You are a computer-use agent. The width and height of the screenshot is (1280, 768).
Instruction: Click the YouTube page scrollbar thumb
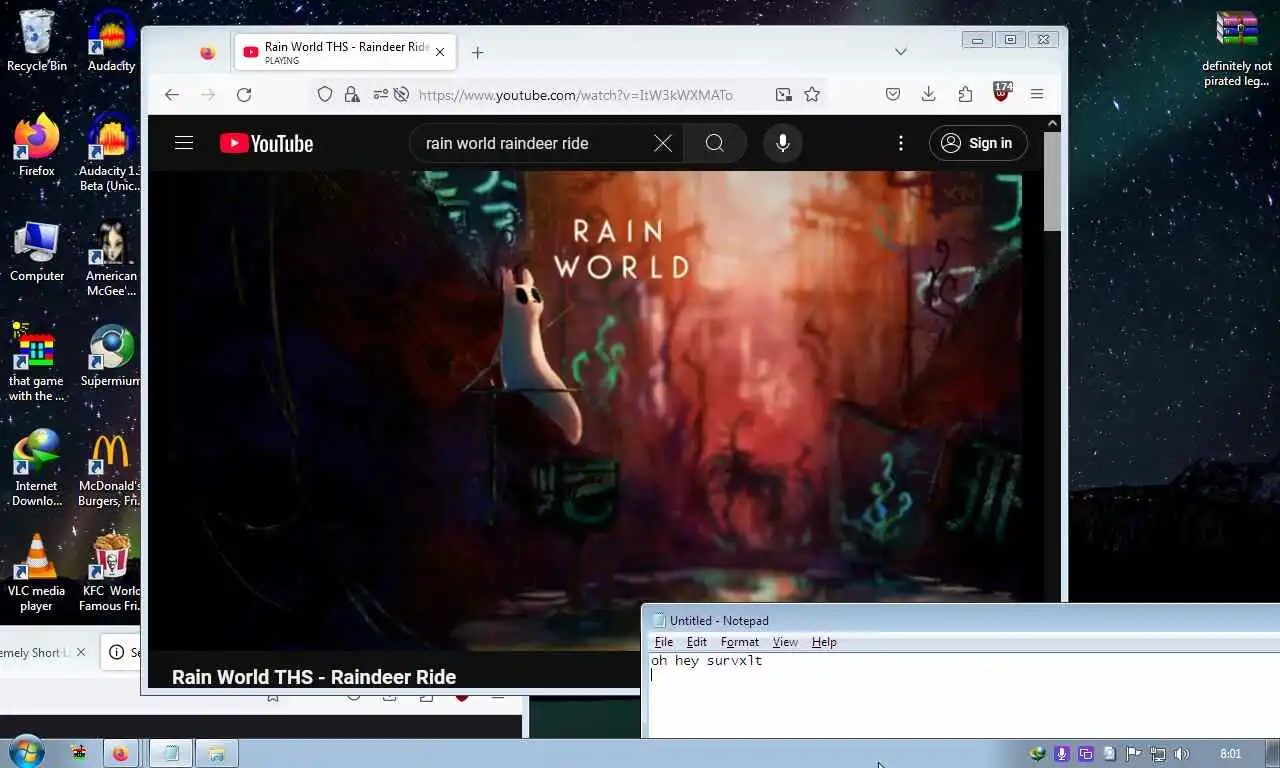pyautogui.click(x=1052, y=183)
